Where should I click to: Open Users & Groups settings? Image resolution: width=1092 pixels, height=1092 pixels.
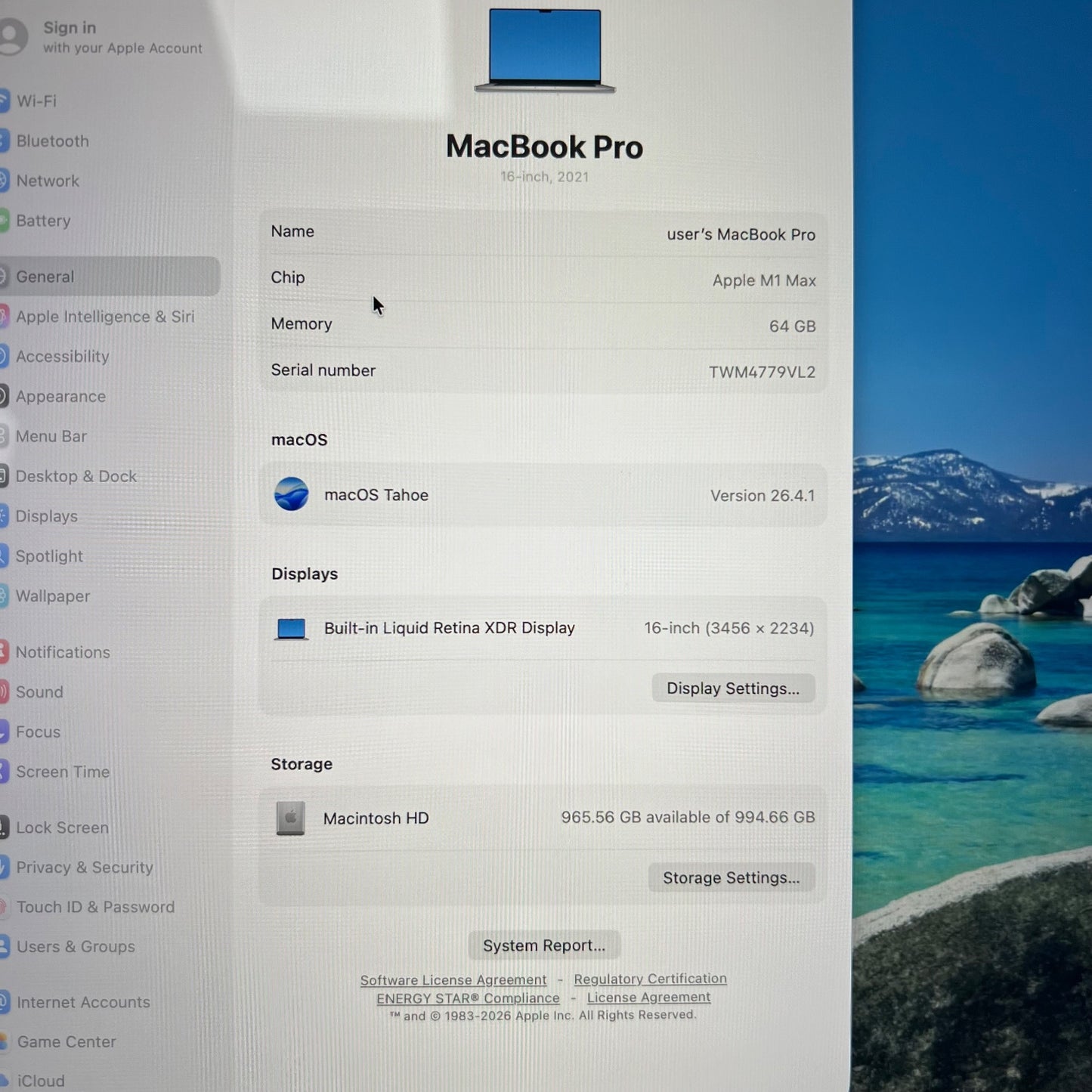point(76,947)
